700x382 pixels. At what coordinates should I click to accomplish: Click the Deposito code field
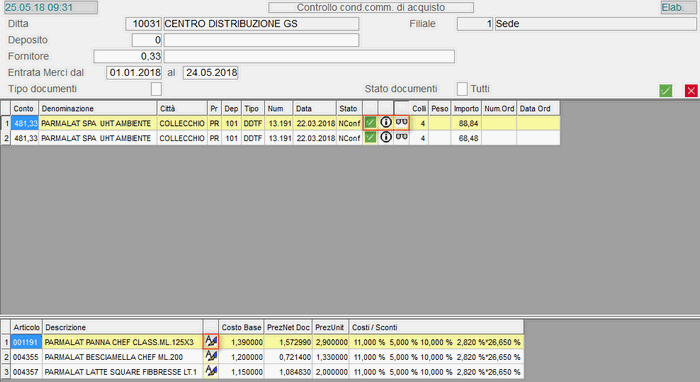click(147, 40)
